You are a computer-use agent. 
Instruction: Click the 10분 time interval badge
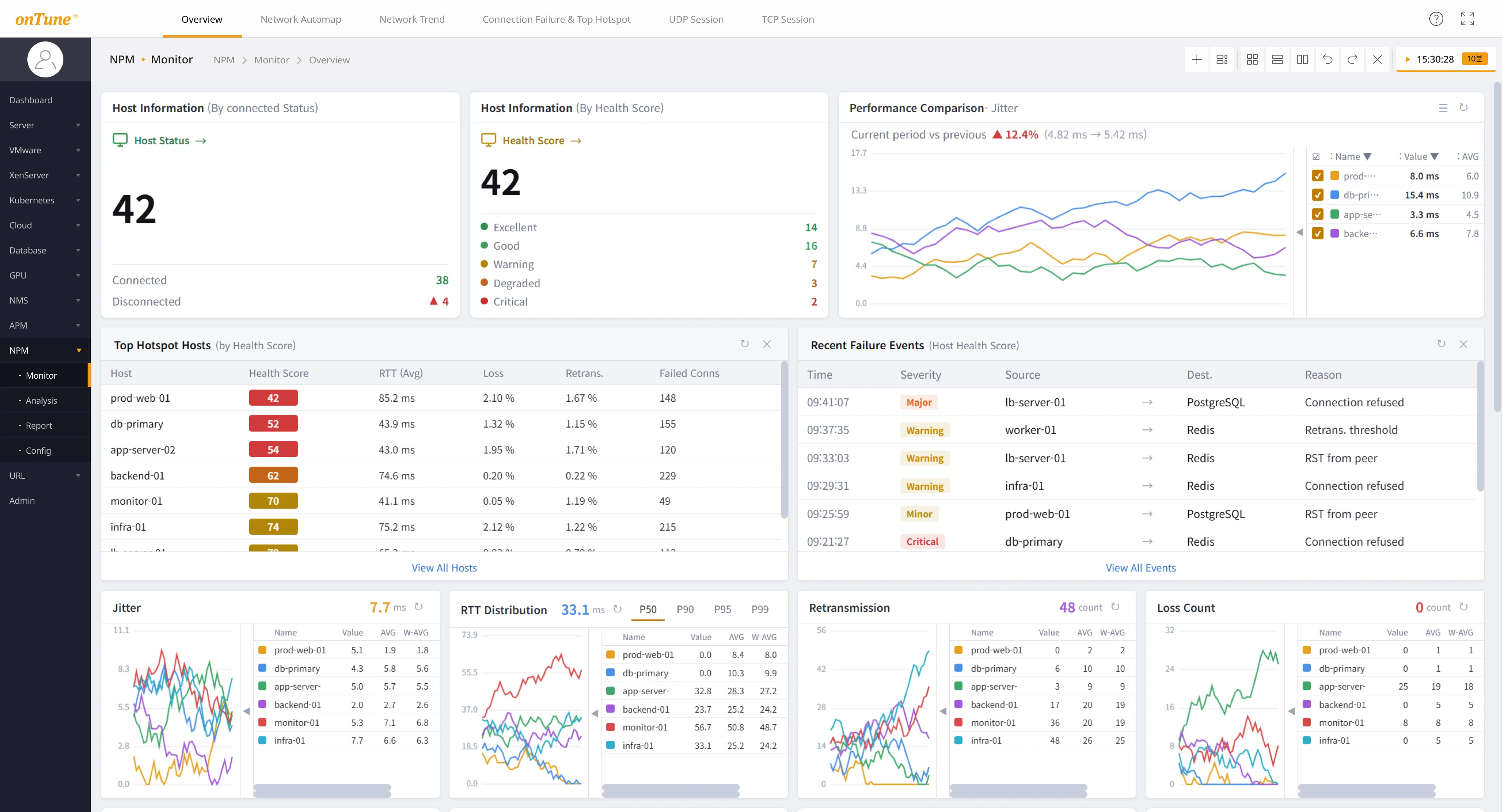1475,59
